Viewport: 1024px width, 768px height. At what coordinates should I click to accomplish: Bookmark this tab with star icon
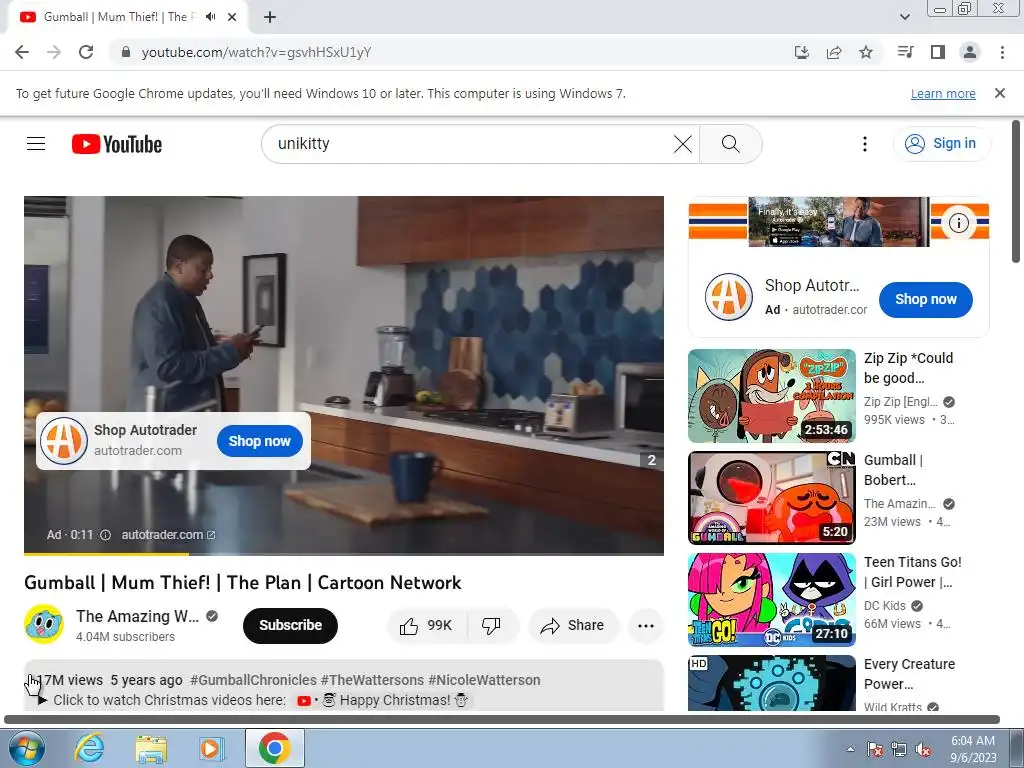[866, 52]
